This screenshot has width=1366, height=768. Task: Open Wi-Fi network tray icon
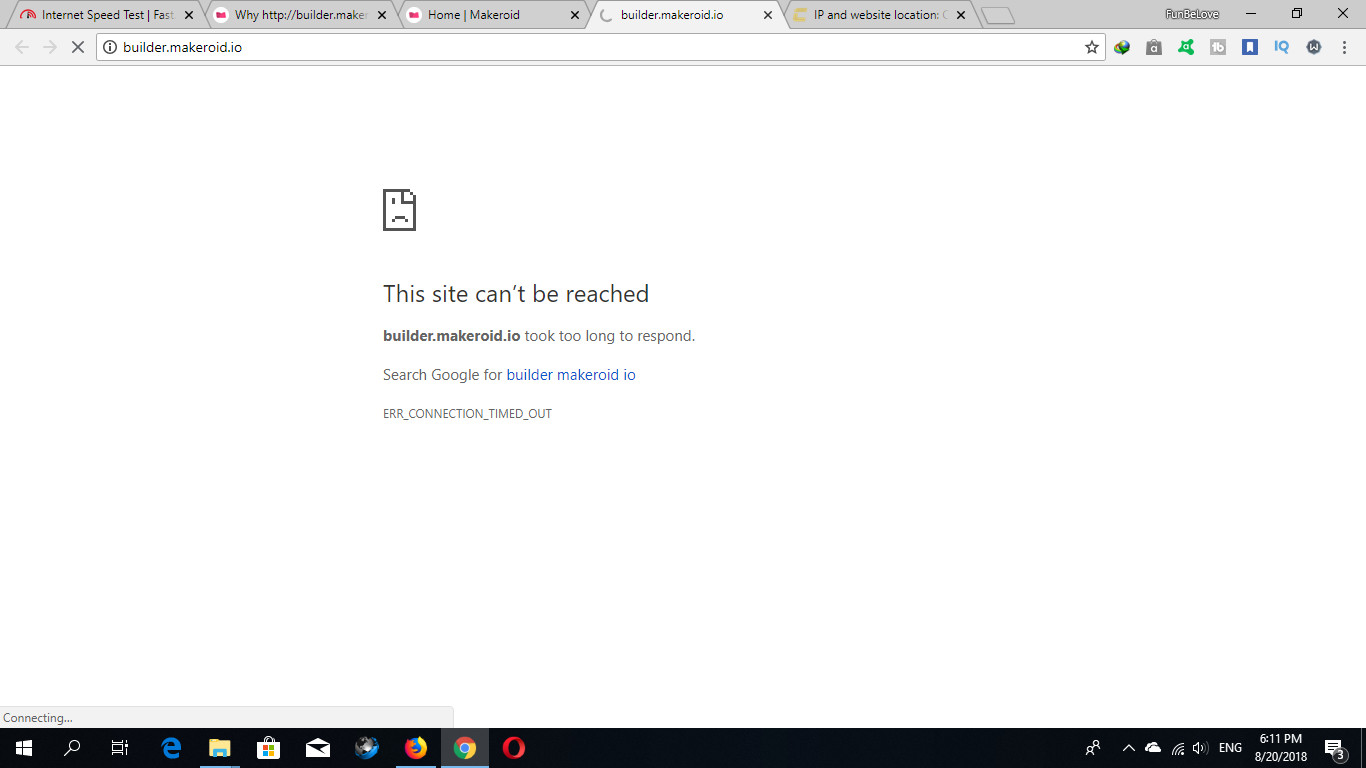coord(1178,748)
